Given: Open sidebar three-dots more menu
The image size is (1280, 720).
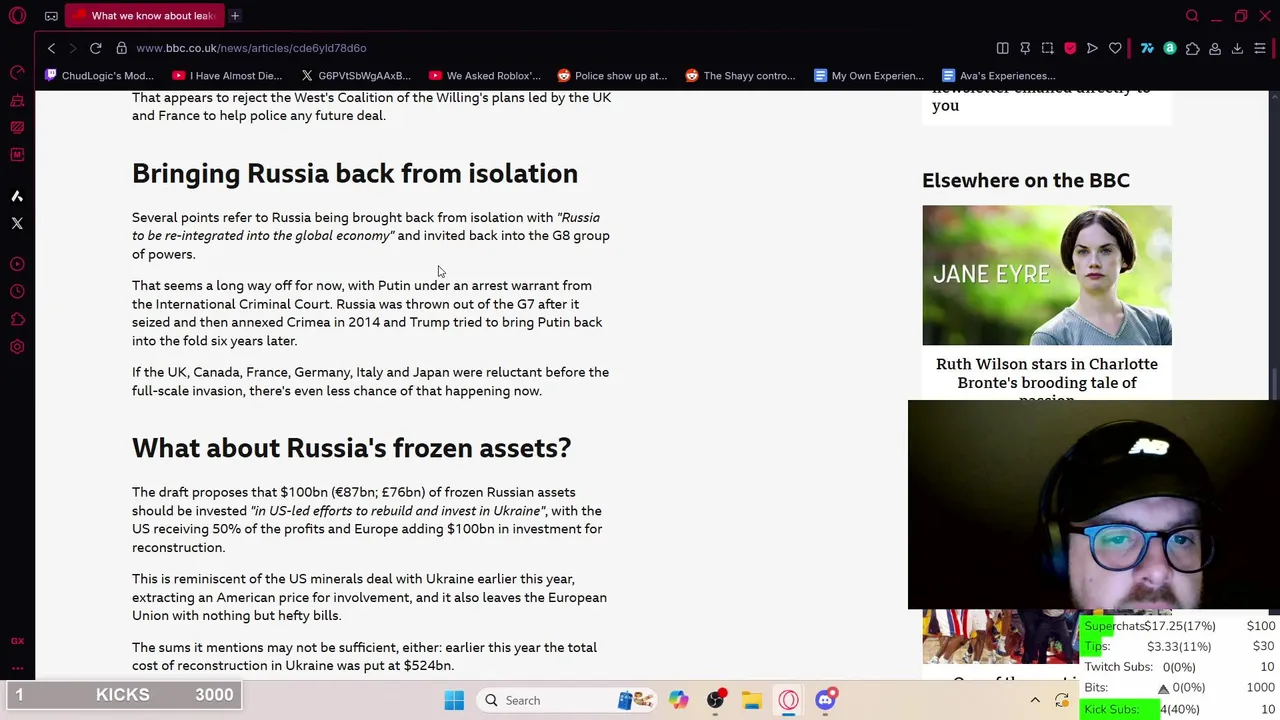Looking at the screenshot, I should 17,667.
